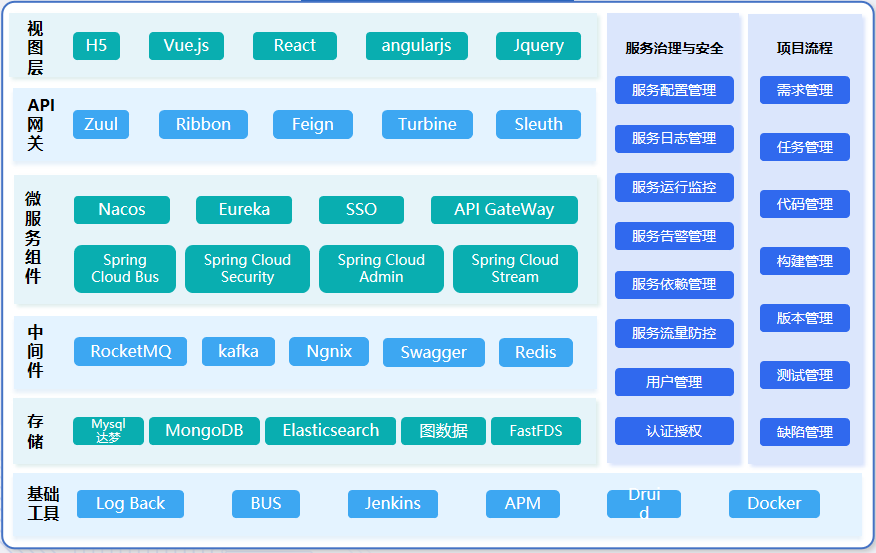Click the Nacos component
This screenshot has height=553, width=876.
click(122, 209)
